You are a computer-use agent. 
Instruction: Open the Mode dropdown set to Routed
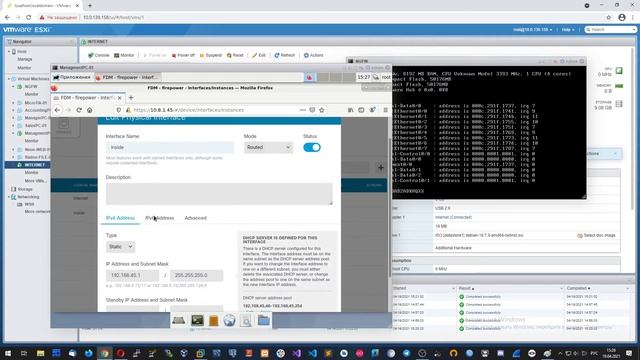268,147
